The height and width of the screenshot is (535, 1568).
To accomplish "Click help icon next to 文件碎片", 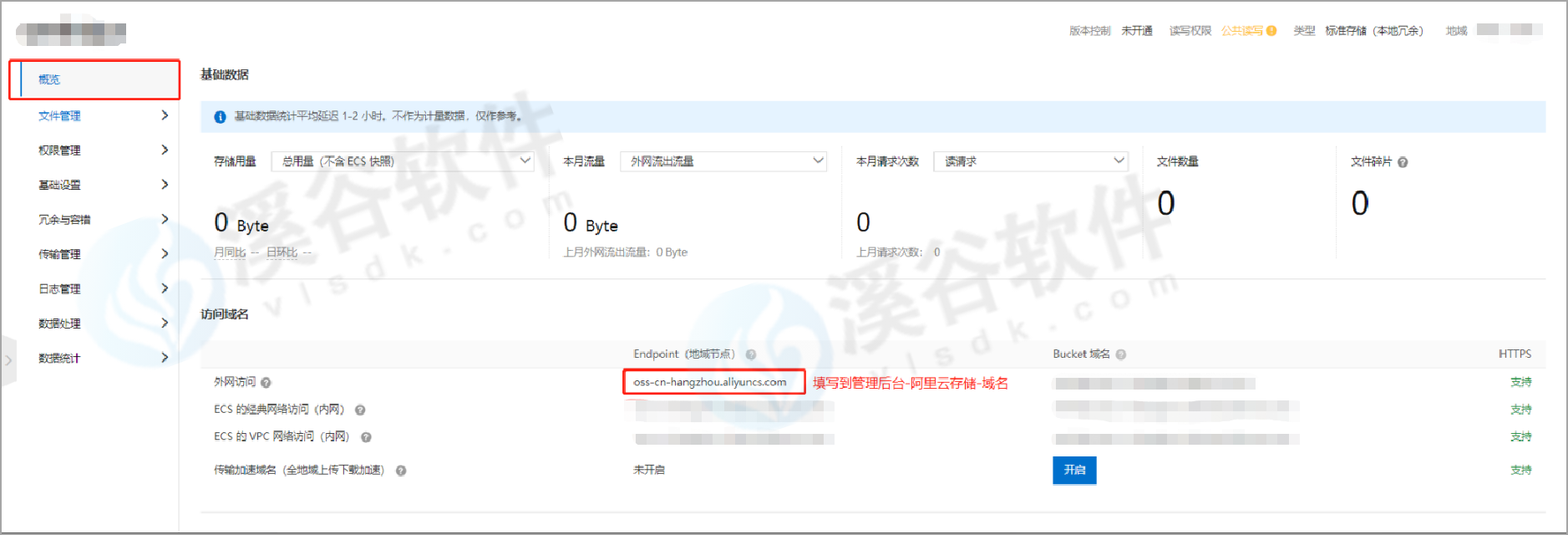I will [1403, 162].
